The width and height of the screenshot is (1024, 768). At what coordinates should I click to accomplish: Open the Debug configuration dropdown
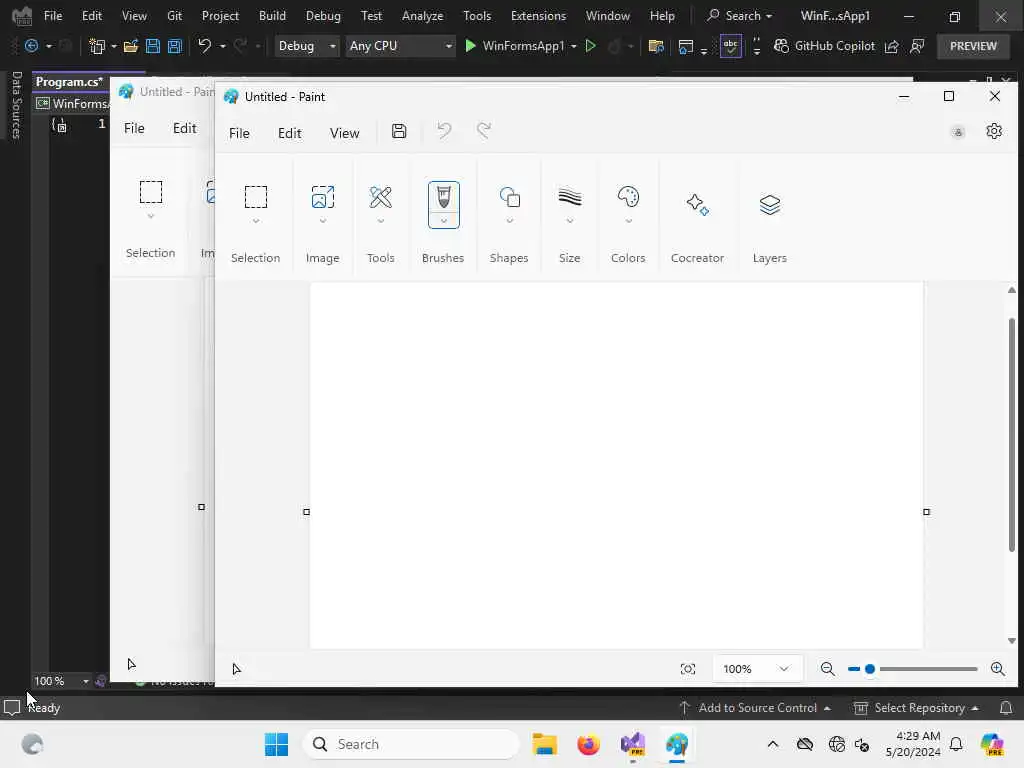306,46
